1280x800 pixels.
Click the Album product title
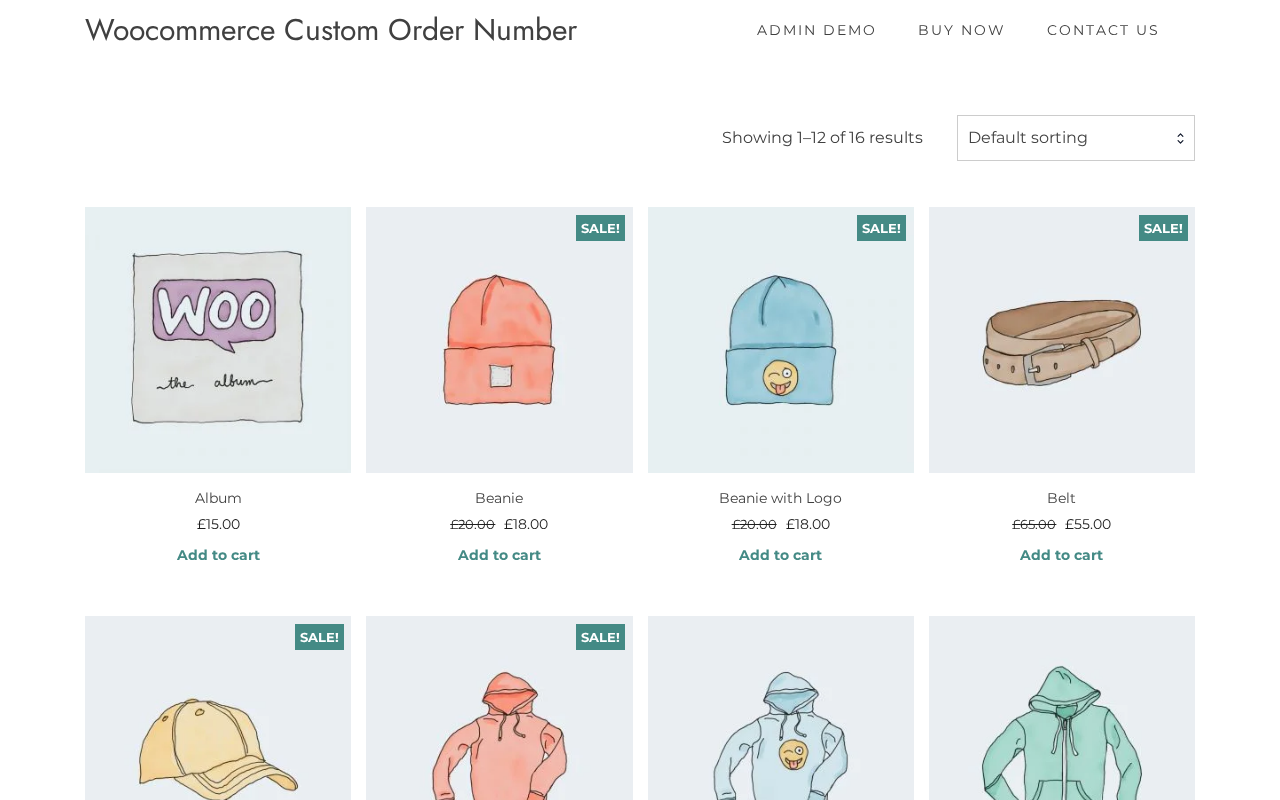218,498
